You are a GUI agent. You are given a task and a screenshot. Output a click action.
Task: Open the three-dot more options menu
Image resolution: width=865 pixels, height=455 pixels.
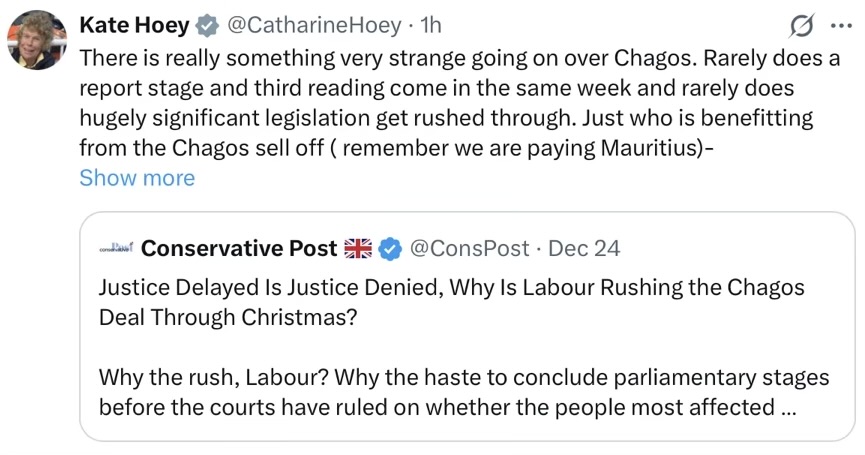tap(837, 25)
